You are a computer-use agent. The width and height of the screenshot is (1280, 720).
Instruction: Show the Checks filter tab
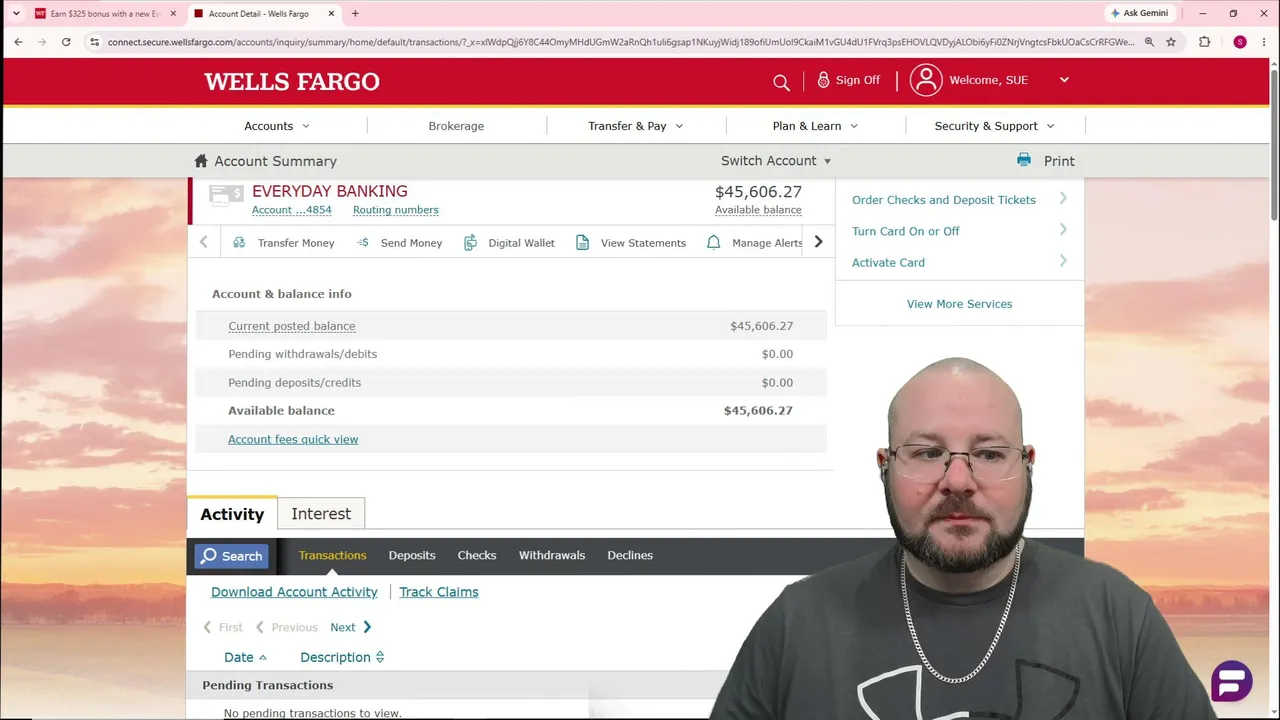pos(477,556)
